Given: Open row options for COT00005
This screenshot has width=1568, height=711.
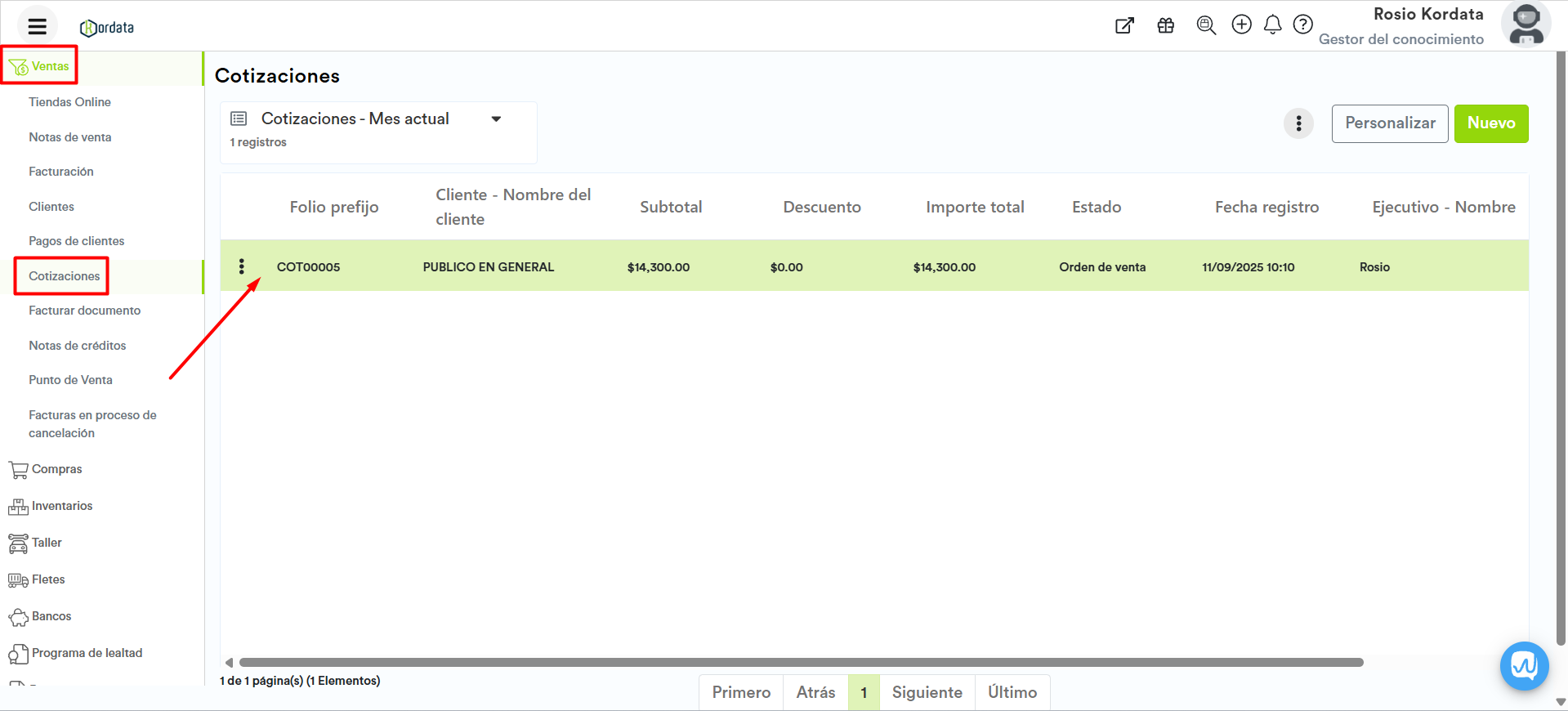Looking at the screenshot, I should (241, 266).
